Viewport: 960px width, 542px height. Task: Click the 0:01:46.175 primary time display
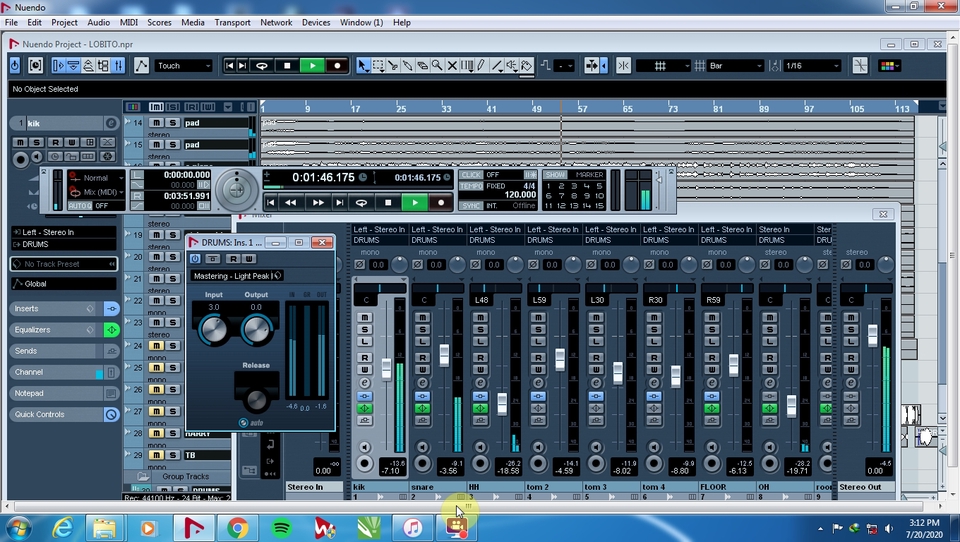323,178
